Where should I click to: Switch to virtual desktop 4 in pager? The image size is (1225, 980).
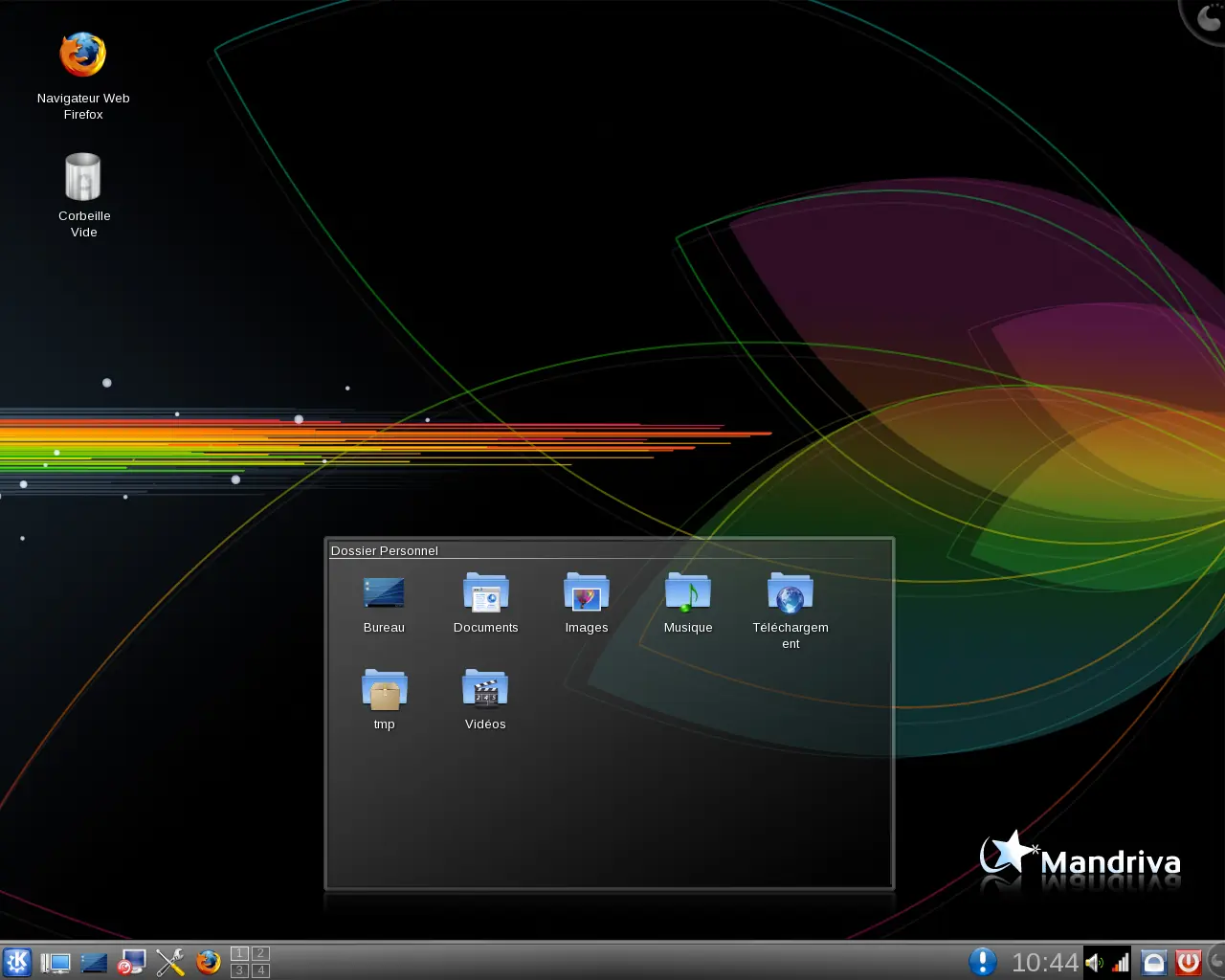260,970
